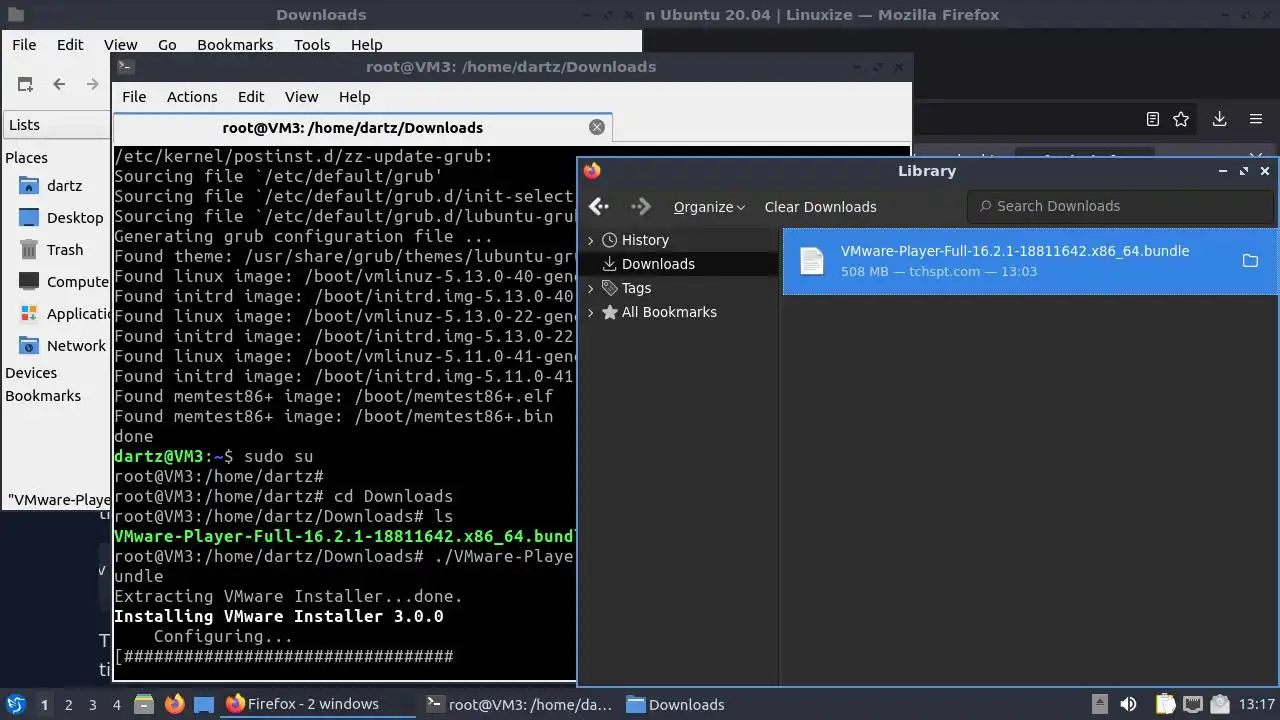Open the volume control in system tray
Viewport: 1280px width, 720px height.
click(x=1128, y=704)
